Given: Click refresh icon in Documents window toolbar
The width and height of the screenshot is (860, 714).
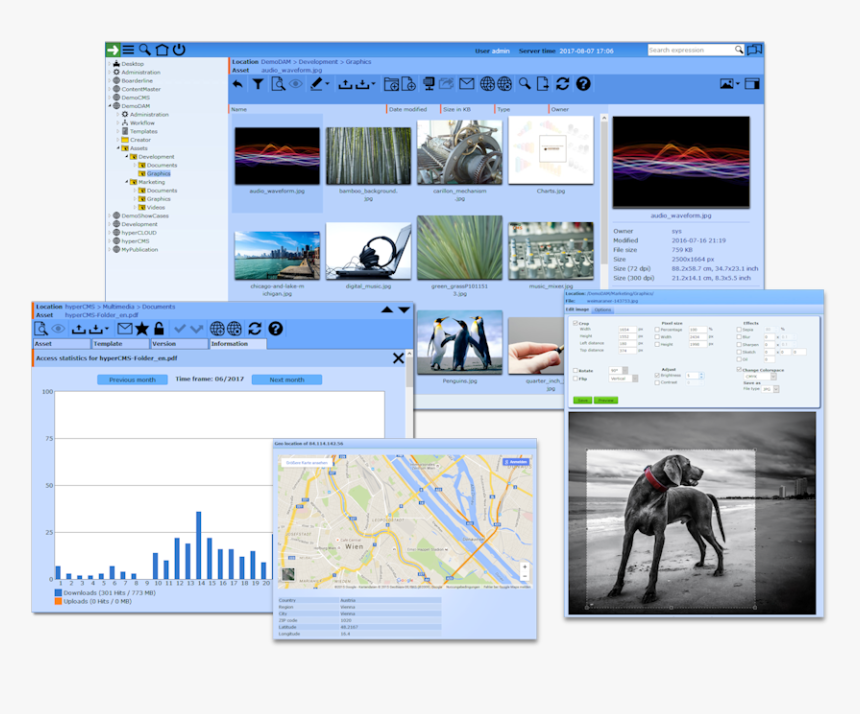Looking at the screenshot, I should (254, 328).
